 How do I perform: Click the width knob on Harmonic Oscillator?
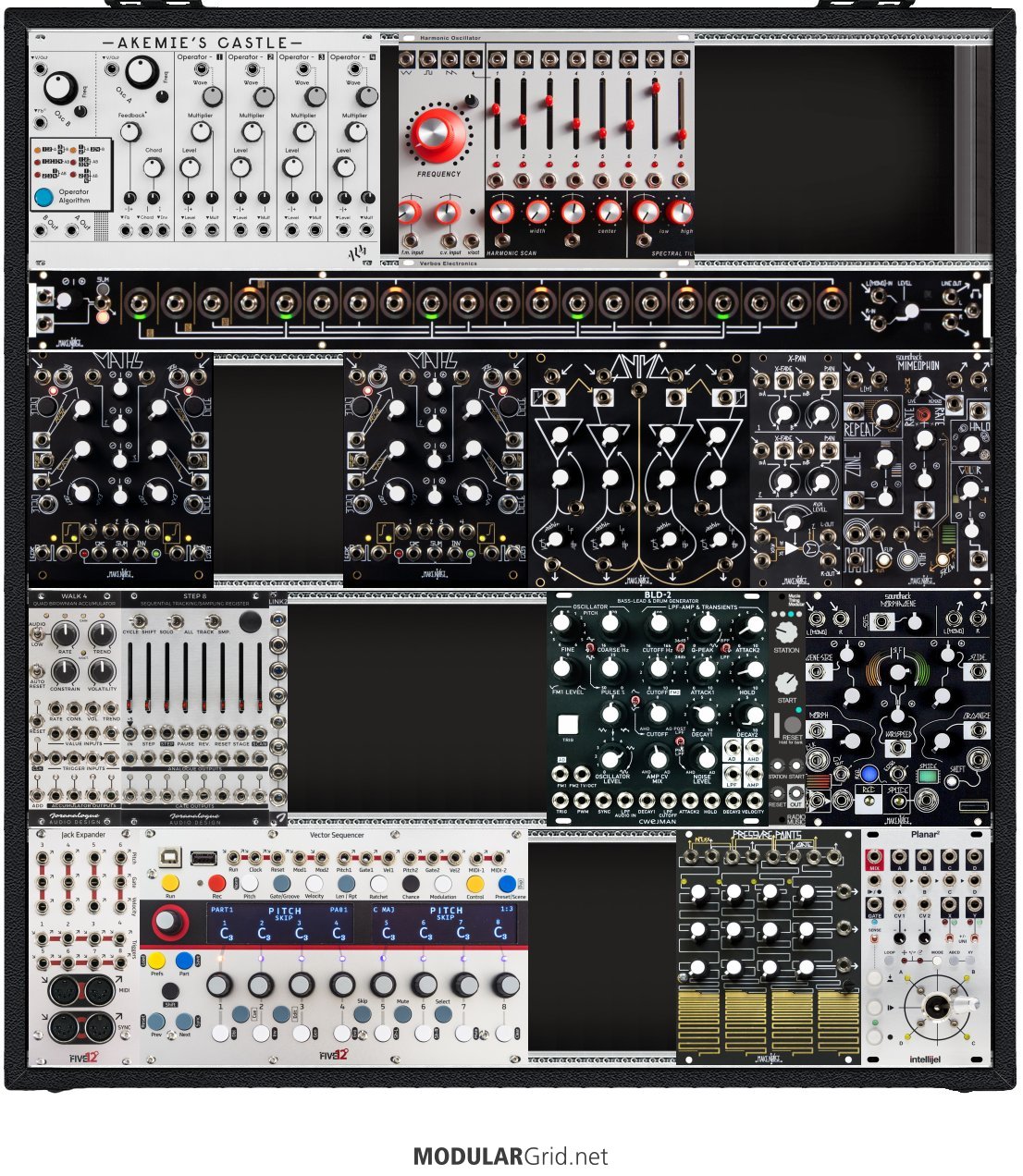537,213
